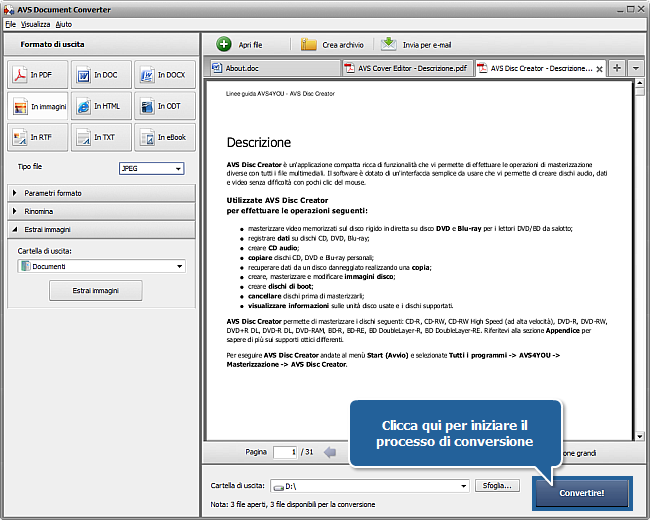This screenshot has height=520, width=650.
Task: Click the Descrizione heading in preview
Action: pyautogui.click(x=259, y=143)
